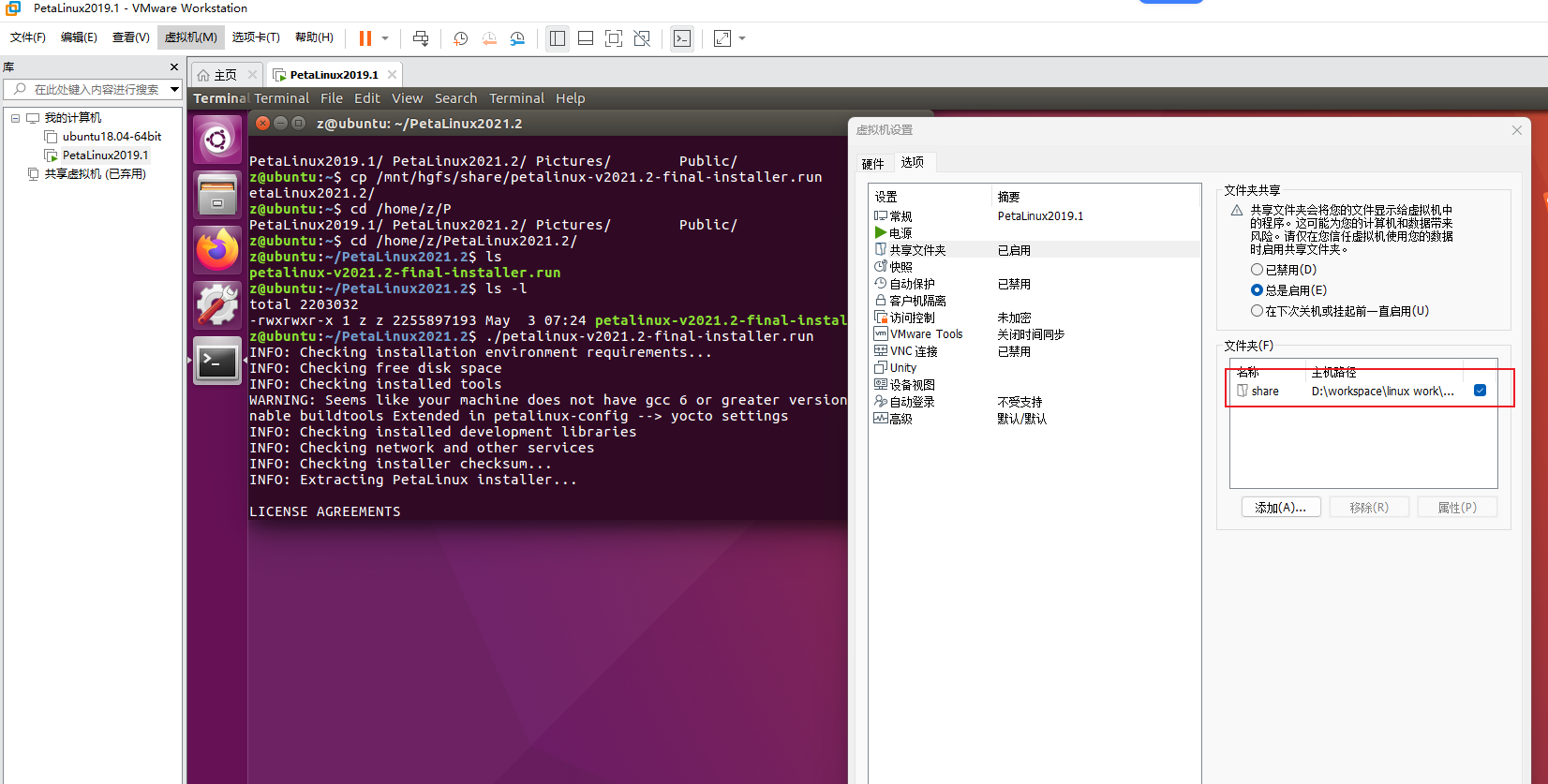The width and height of the screenshot is (1548, 784).
Task: Toggle the share folder enabled checkbox
Action: click(1480, 391)
